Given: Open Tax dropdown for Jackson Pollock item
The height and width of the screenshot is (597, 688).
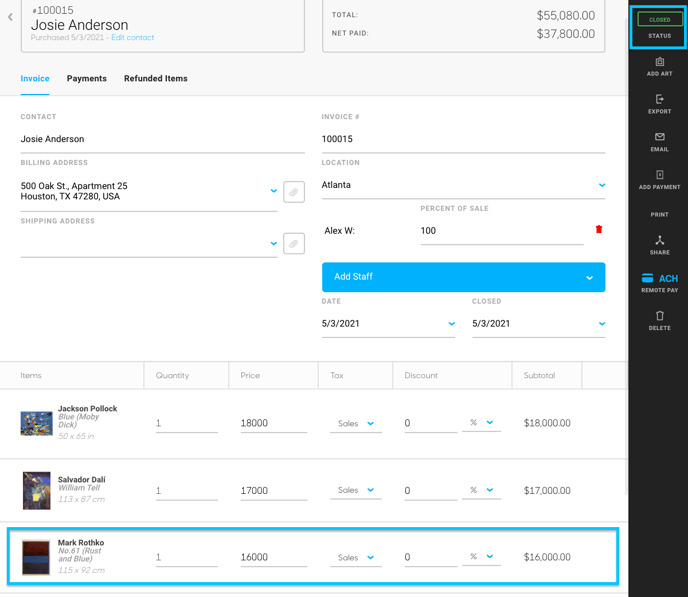Looking at the screenshot, I should tap(356, 423).
